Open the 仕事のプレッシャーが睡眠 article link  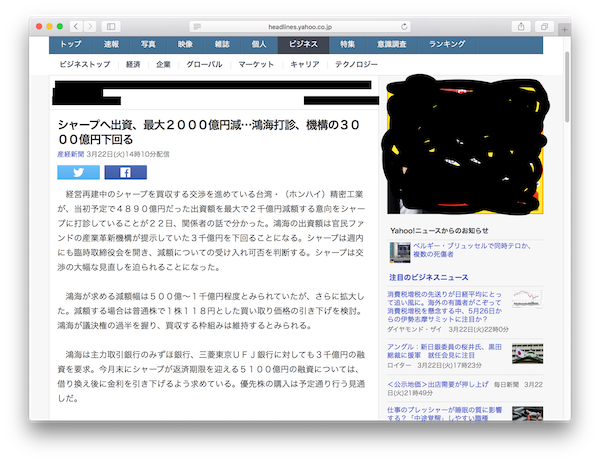tap(445, 414)
